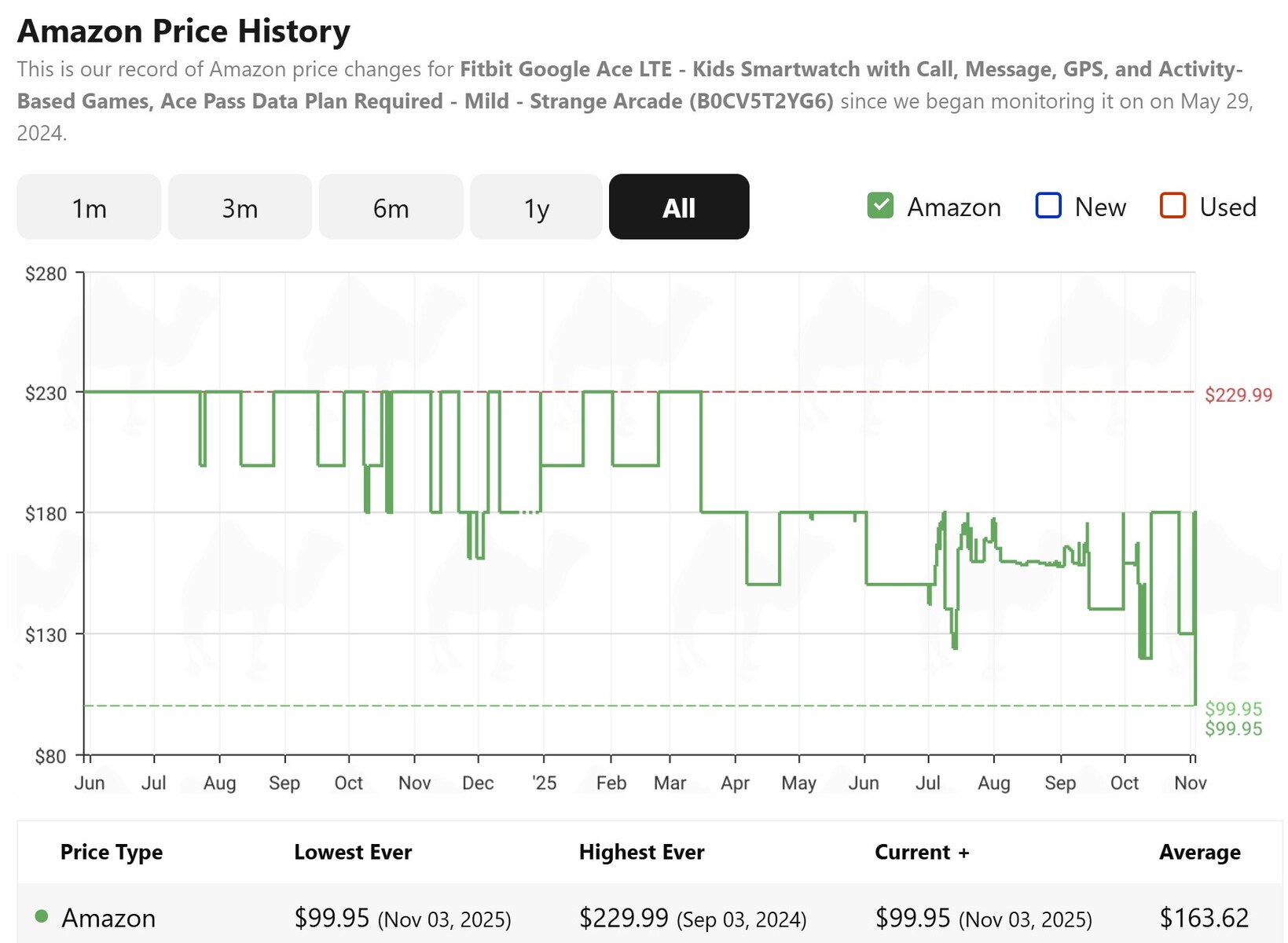Enable the Used price checkbox
The width and height of the screenshot is (1288, 943).
click(1172, 206)
